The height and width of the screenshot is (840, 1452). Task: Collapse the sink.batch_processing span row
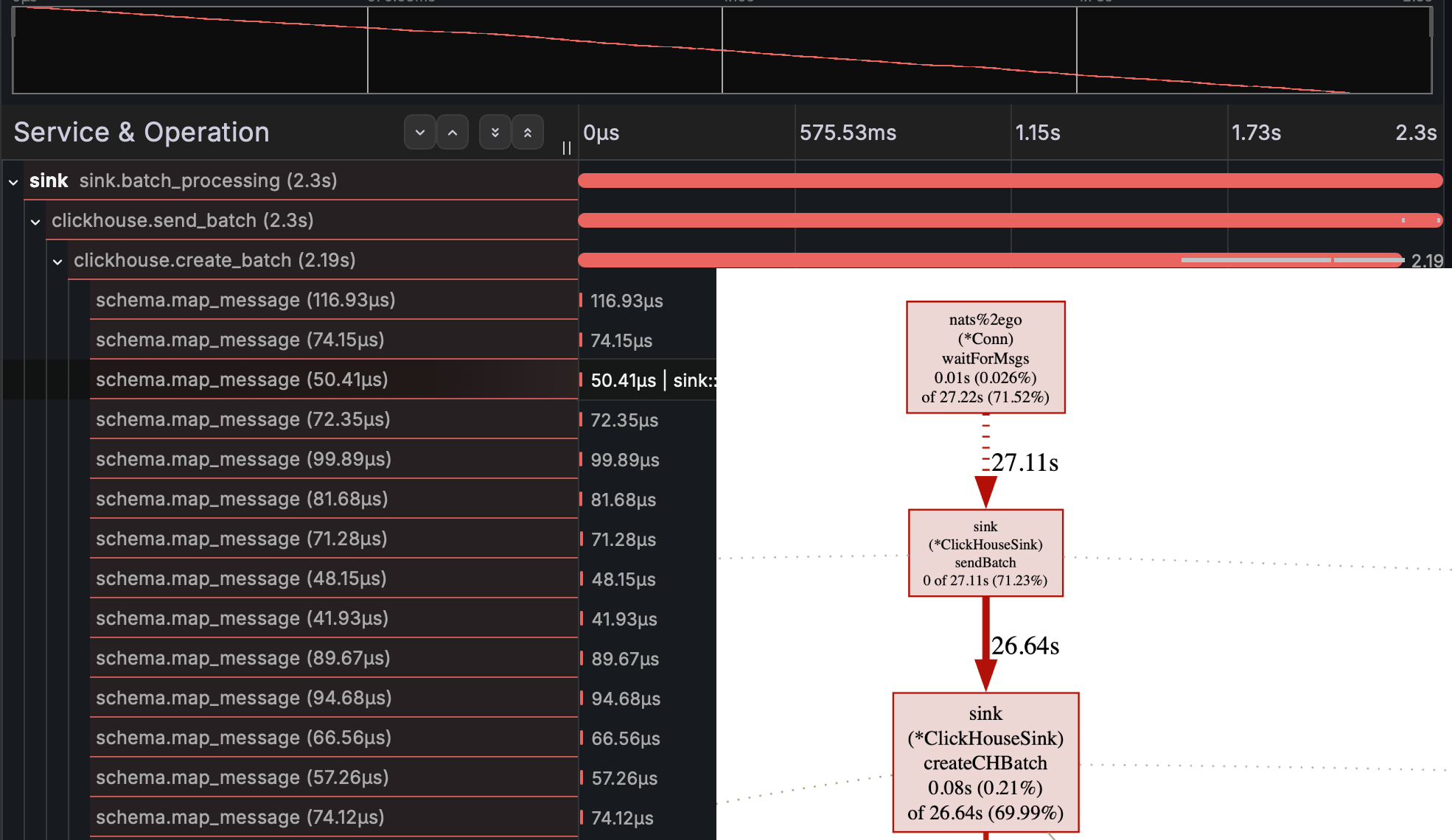point(13,181)
